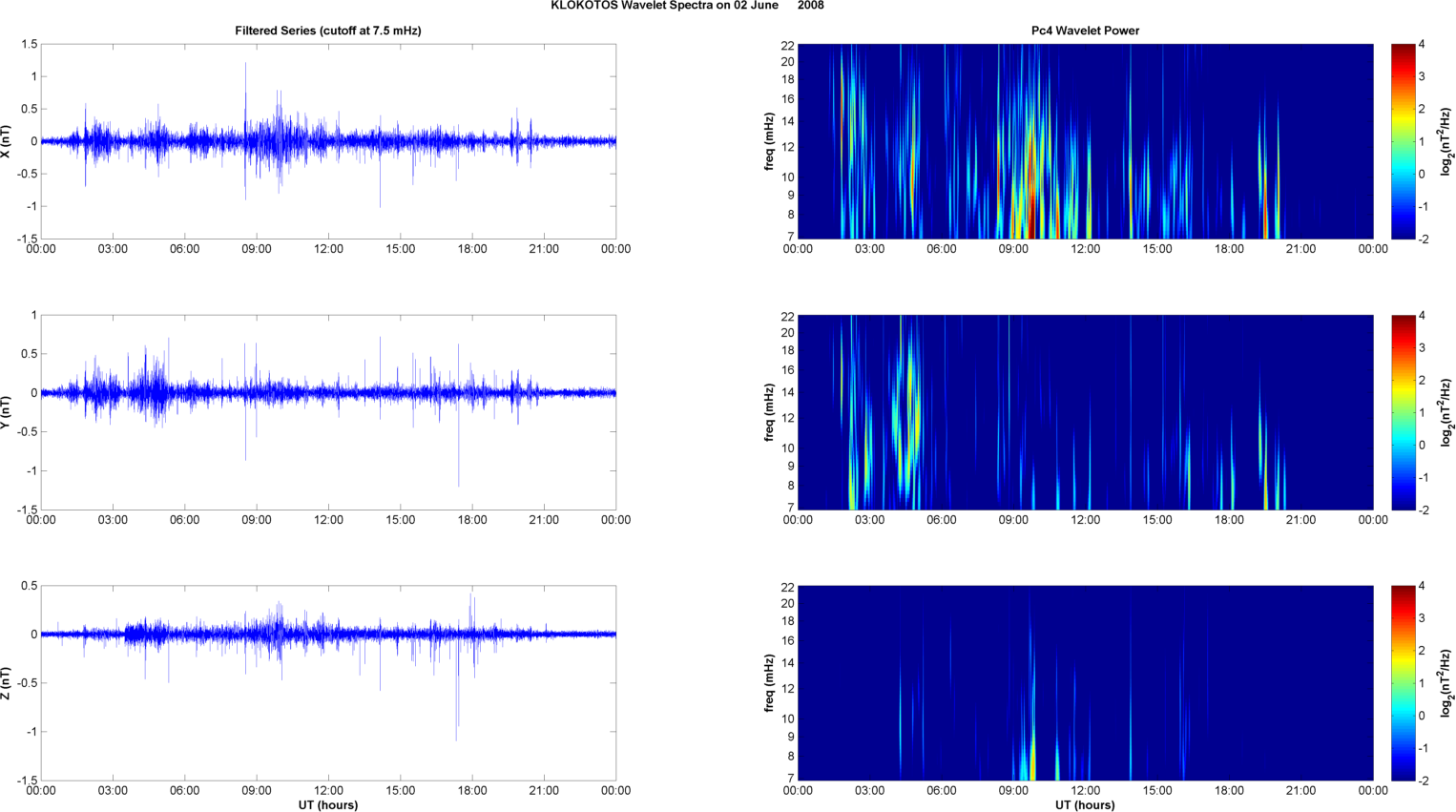Click "03:00" tick under Y time series

coord(113,520)
